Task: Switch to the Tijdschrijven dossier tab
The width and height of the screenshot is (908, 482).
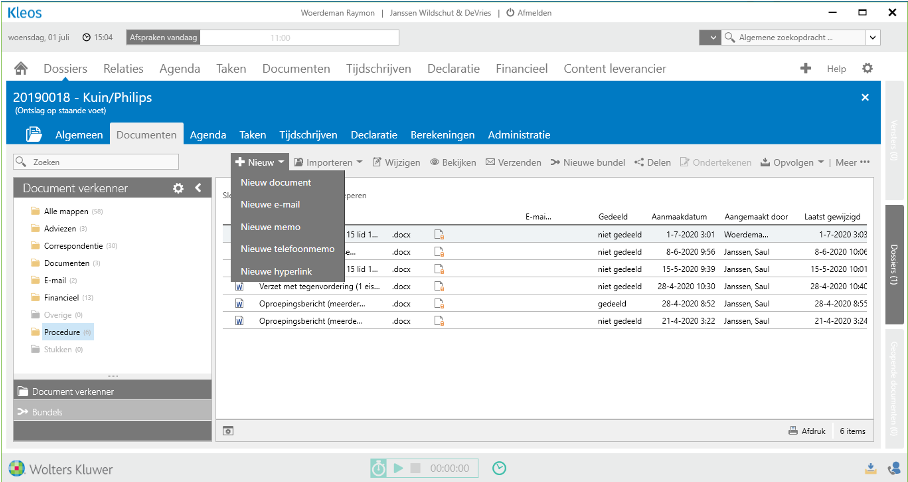Action: 308,135
